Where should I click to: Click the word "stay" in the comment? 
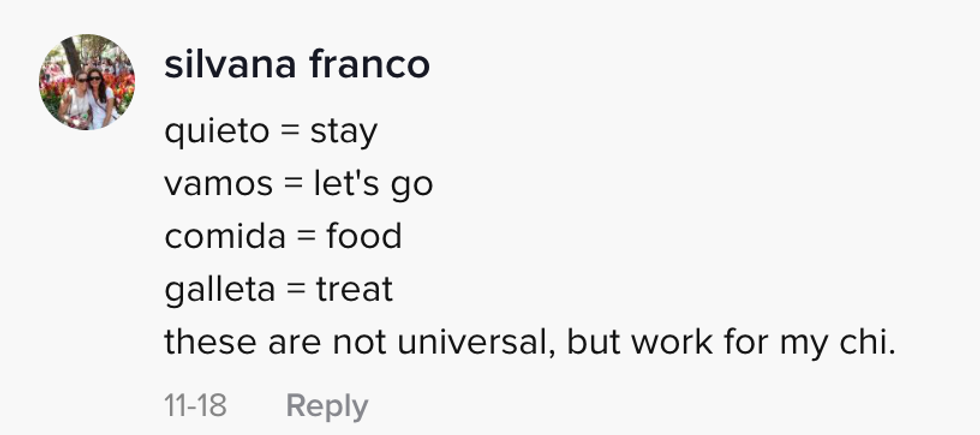(343, 131)
